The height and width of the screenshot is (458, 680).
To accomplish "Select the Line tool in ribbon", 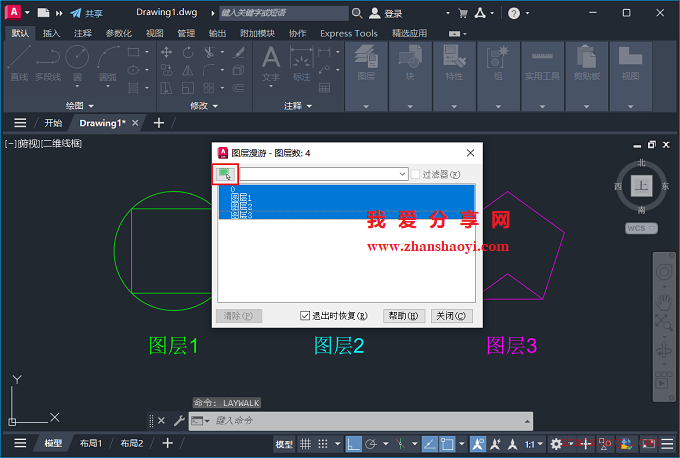I will (19, 63).
